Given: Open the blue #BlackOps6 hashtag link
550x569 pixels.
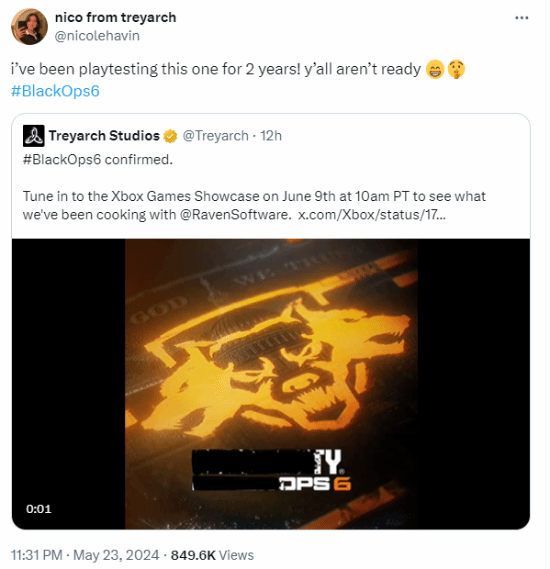Looking at the screenshot, I should coord(55,91).
